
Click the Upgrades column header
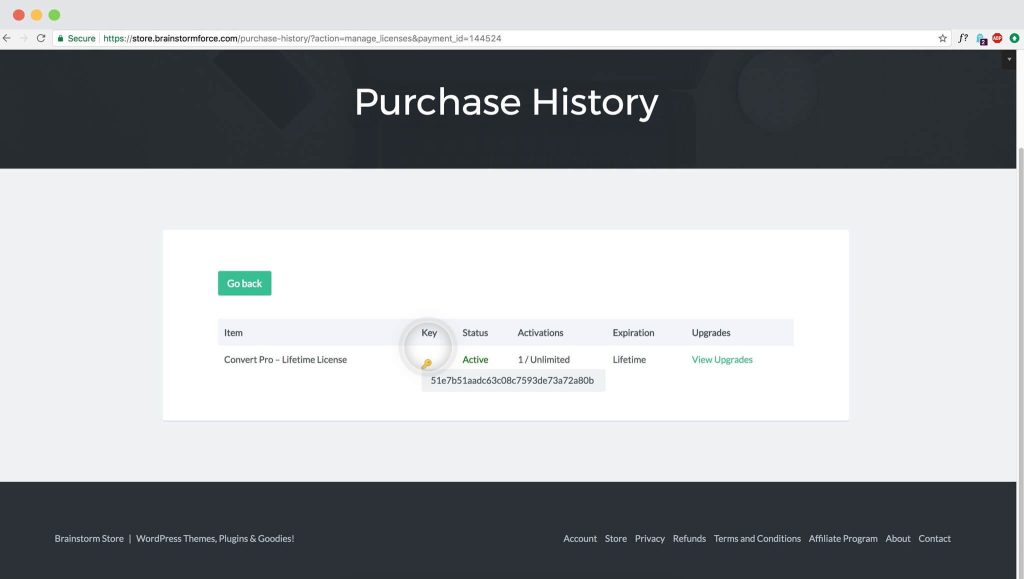tap(711, 333)
